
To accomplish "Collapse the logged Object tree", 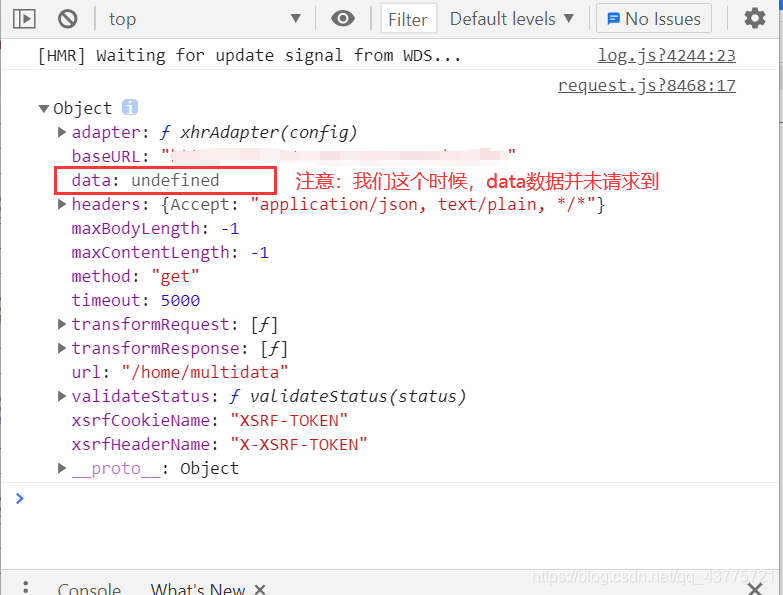I will pos(44,108).
